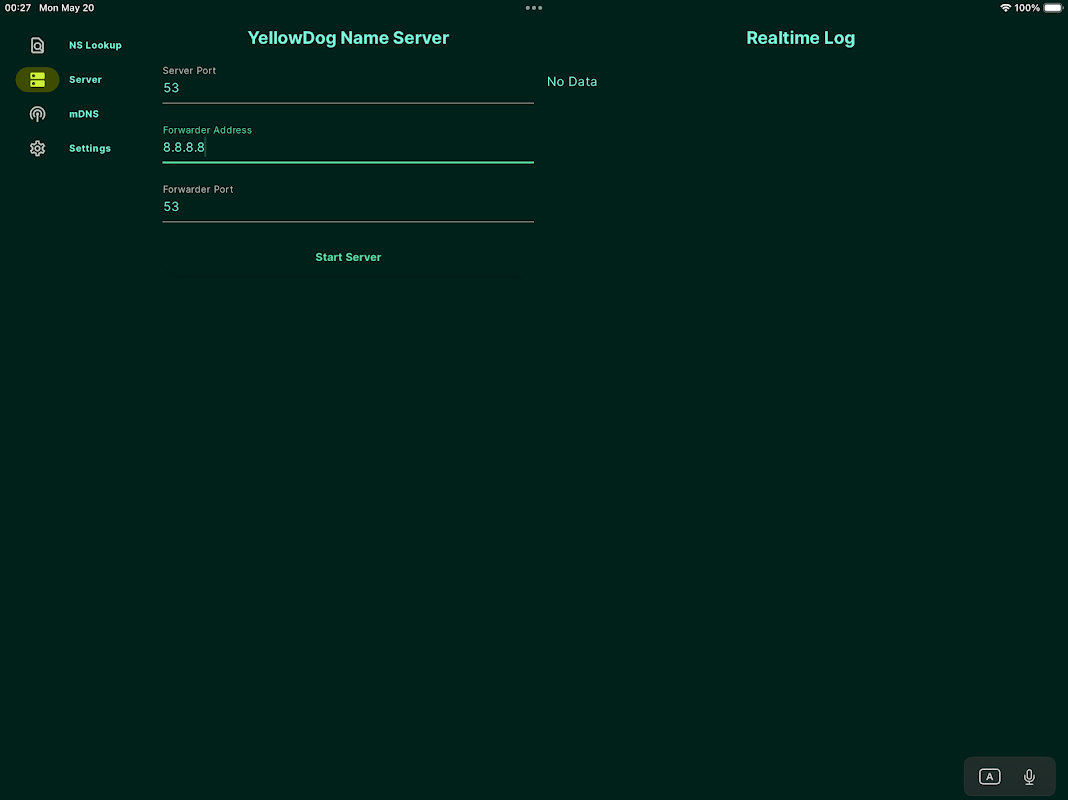This screenshot has height=800, width=1068.
Task: Tap the clock in status bar
Action: [18, 8]
